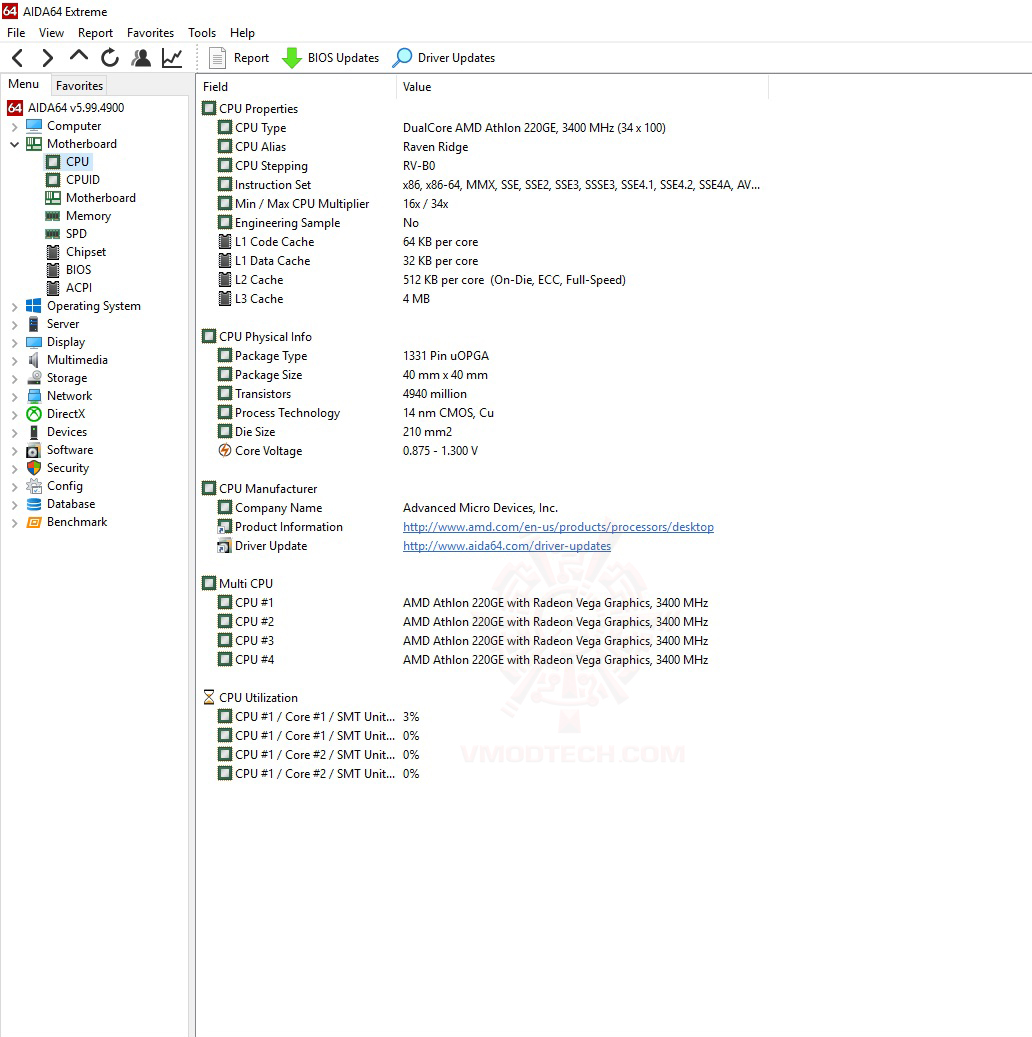Expand the Computer tree node
This screenshot has width=1032, height=1037.
[x=15, y=126]
